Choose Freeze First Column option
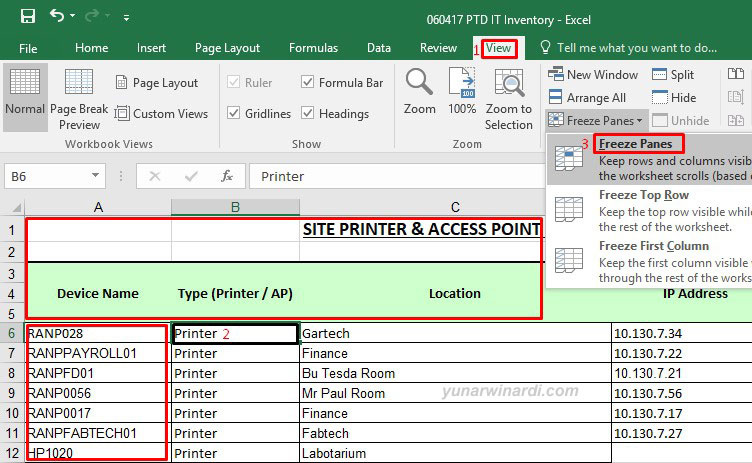 649,261
